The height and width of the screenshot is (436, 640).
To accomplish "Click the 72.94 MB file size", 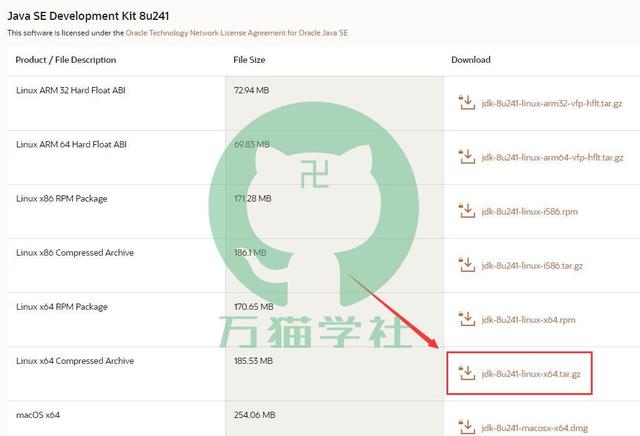I will (x=251, y=90).
